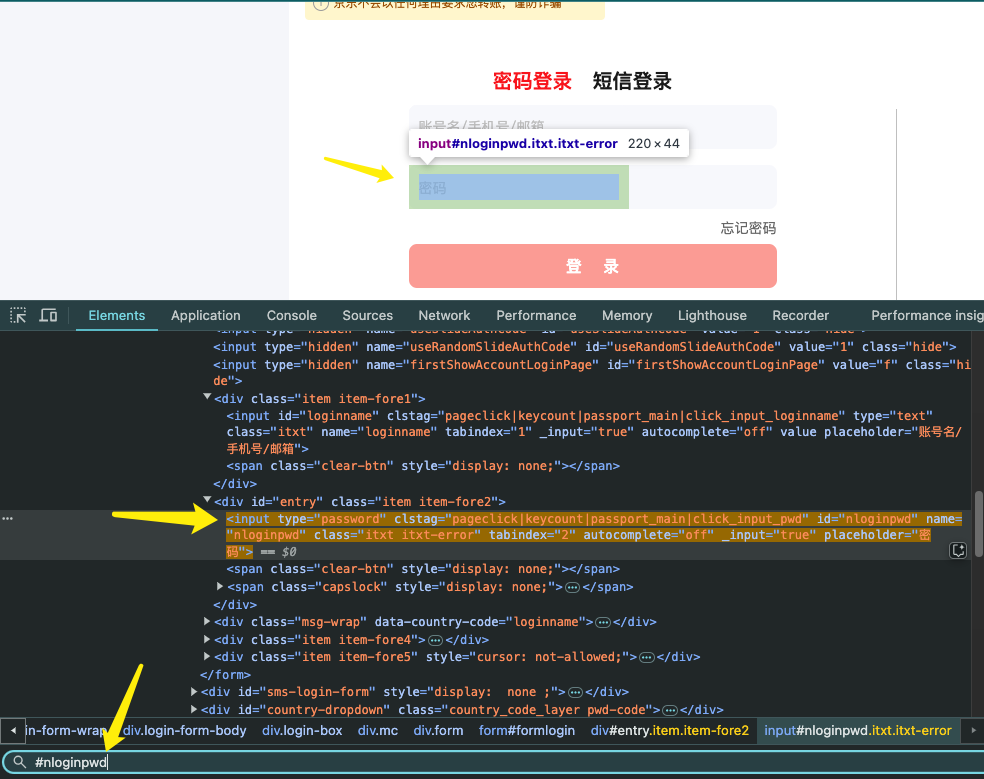Expand the collapsed ellipsis in the capslock span
This screenshot has height=779, width=984.
[572, 587]
